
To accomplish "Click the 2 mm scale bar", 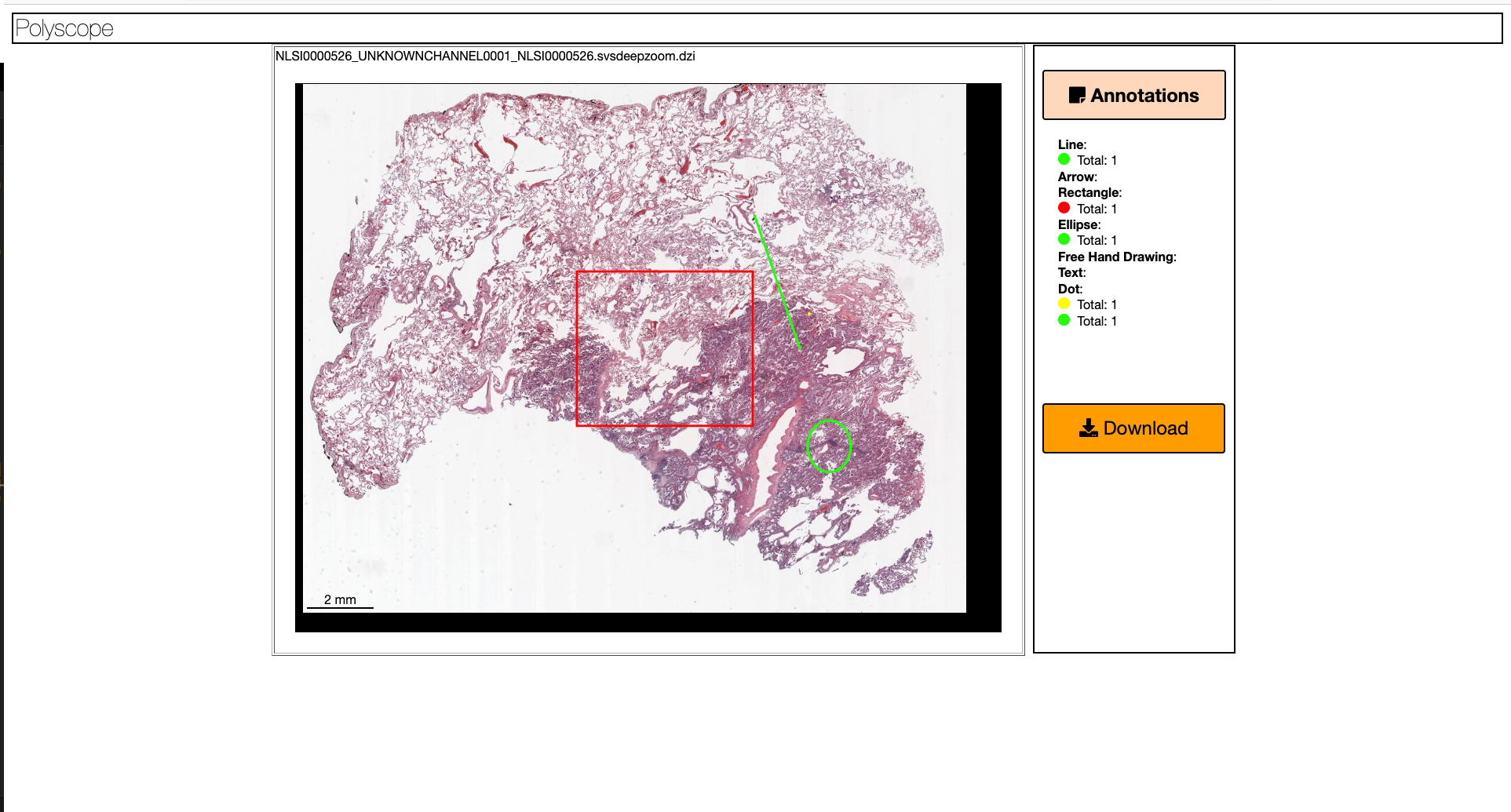I will point(340,601).
